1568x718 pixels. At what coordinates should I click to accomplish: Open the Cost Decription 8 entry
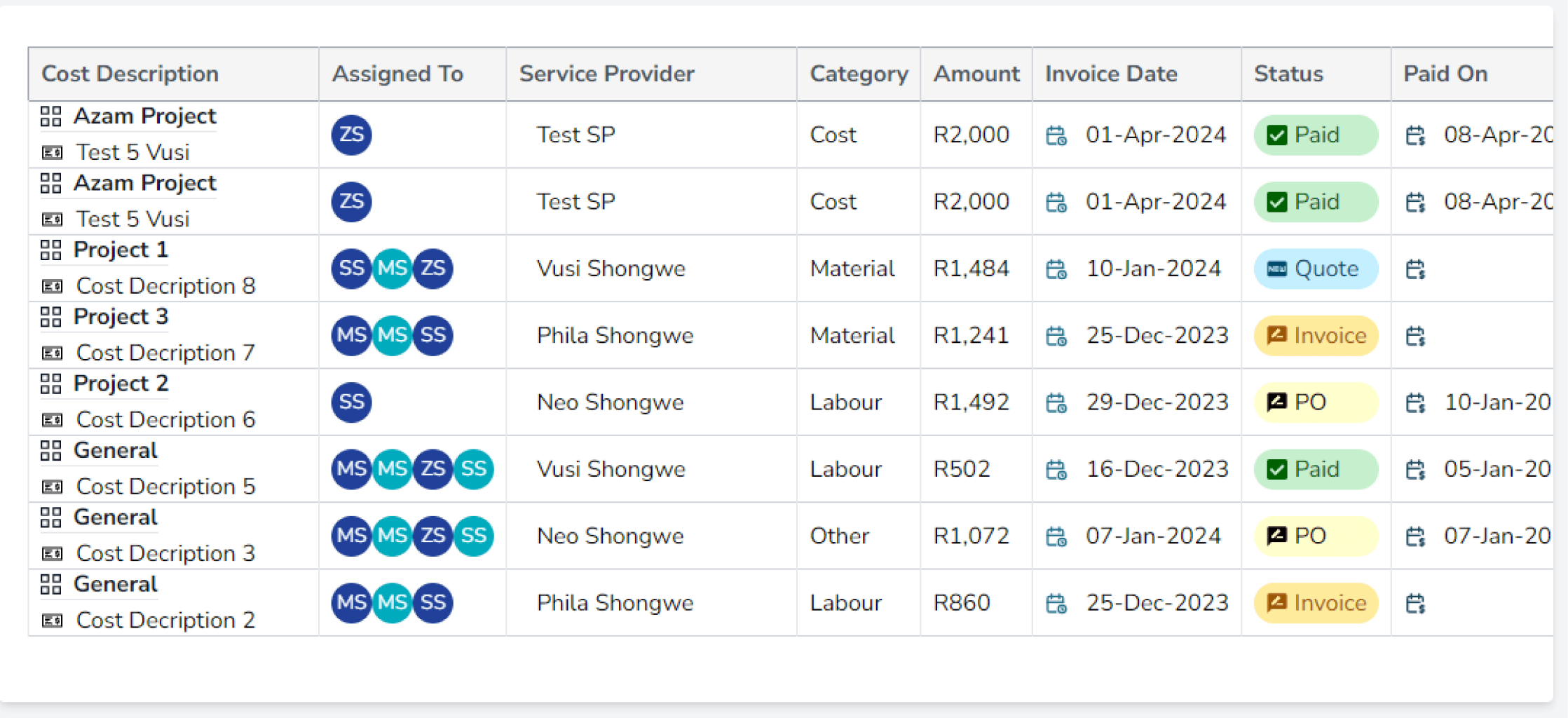tap(165, 286)
